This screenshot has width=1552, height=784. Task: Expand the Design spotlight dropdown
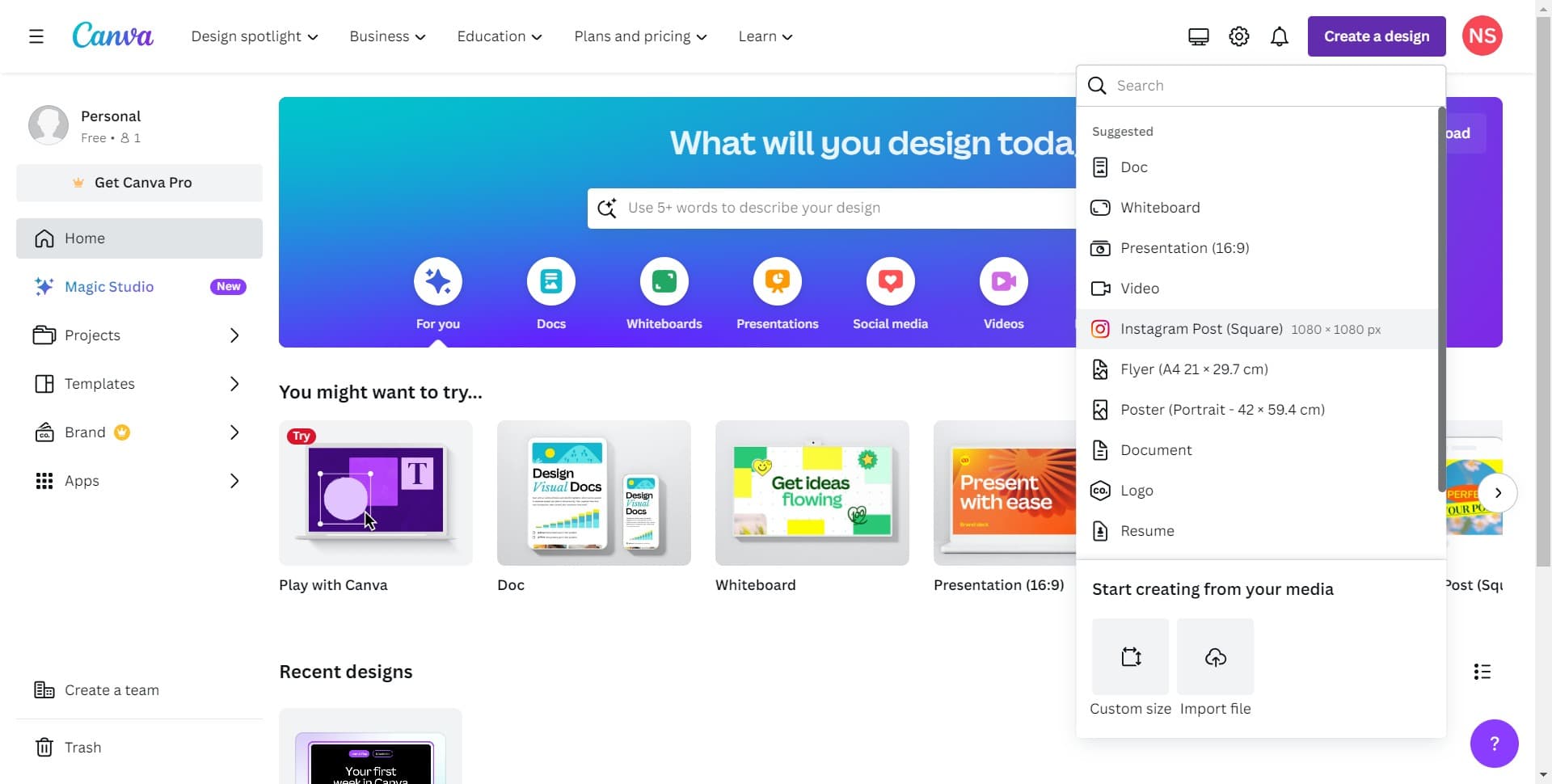pyautogui.click(x=255, y=36)
